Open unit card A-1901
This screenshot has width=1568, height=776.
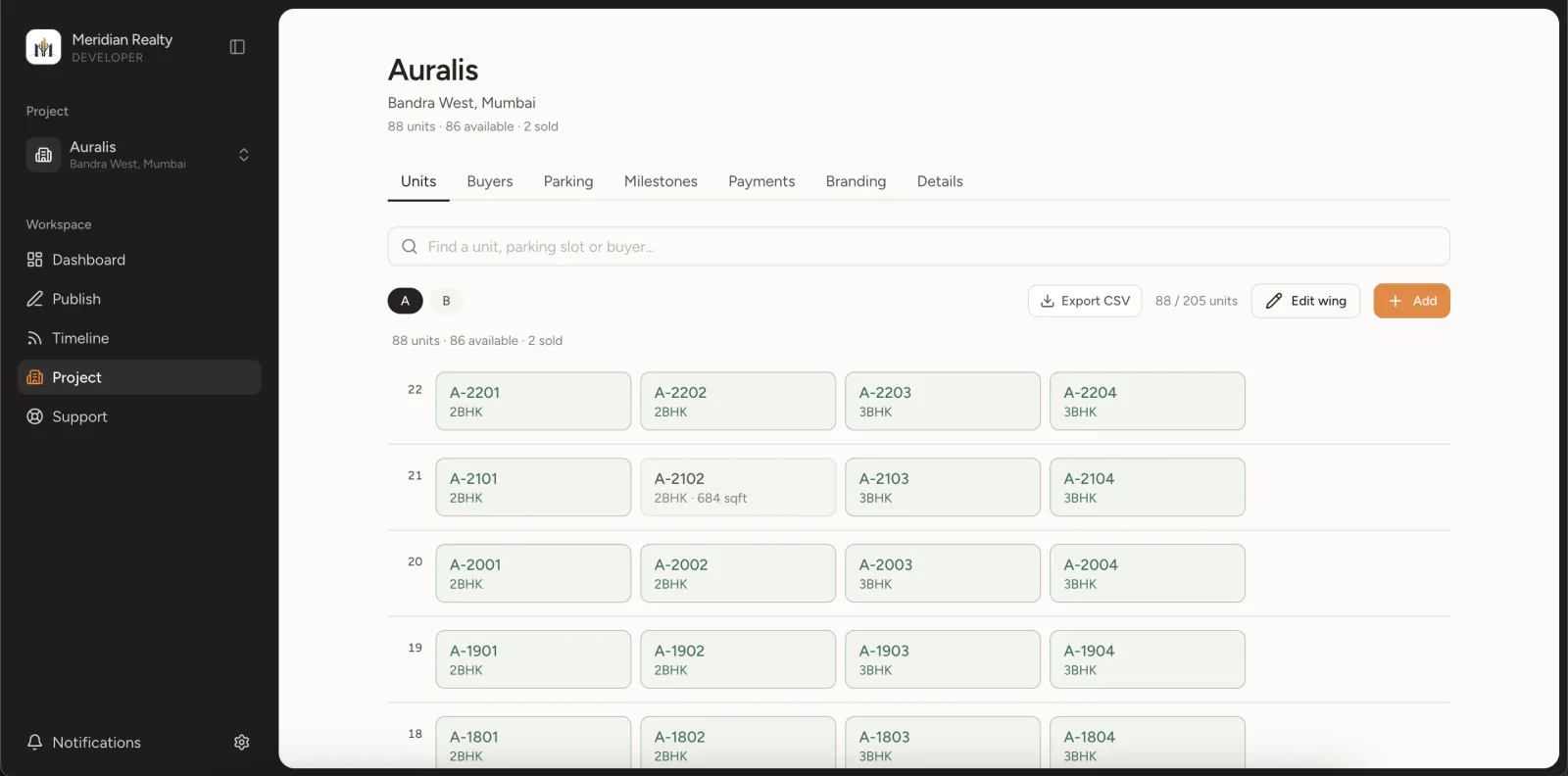533,659
